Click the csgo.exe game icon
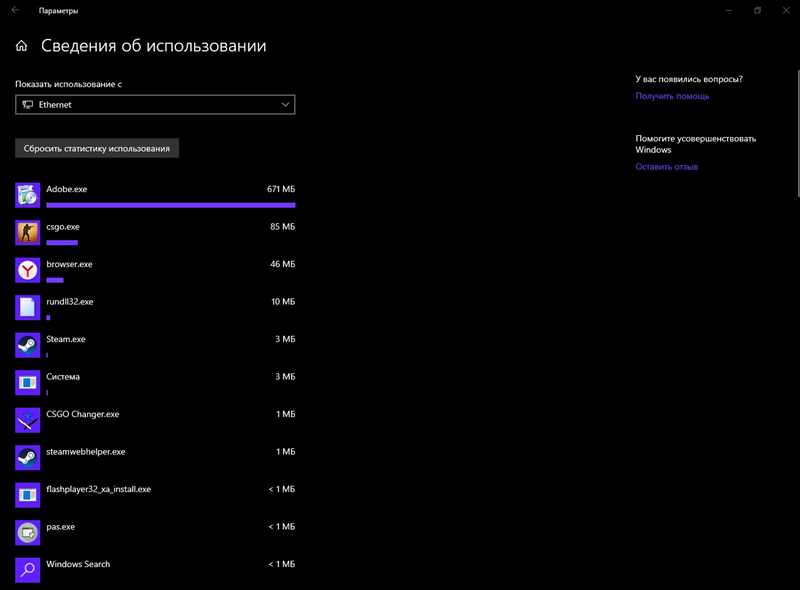Screen dimensions: 800x590 coord(28,233)
